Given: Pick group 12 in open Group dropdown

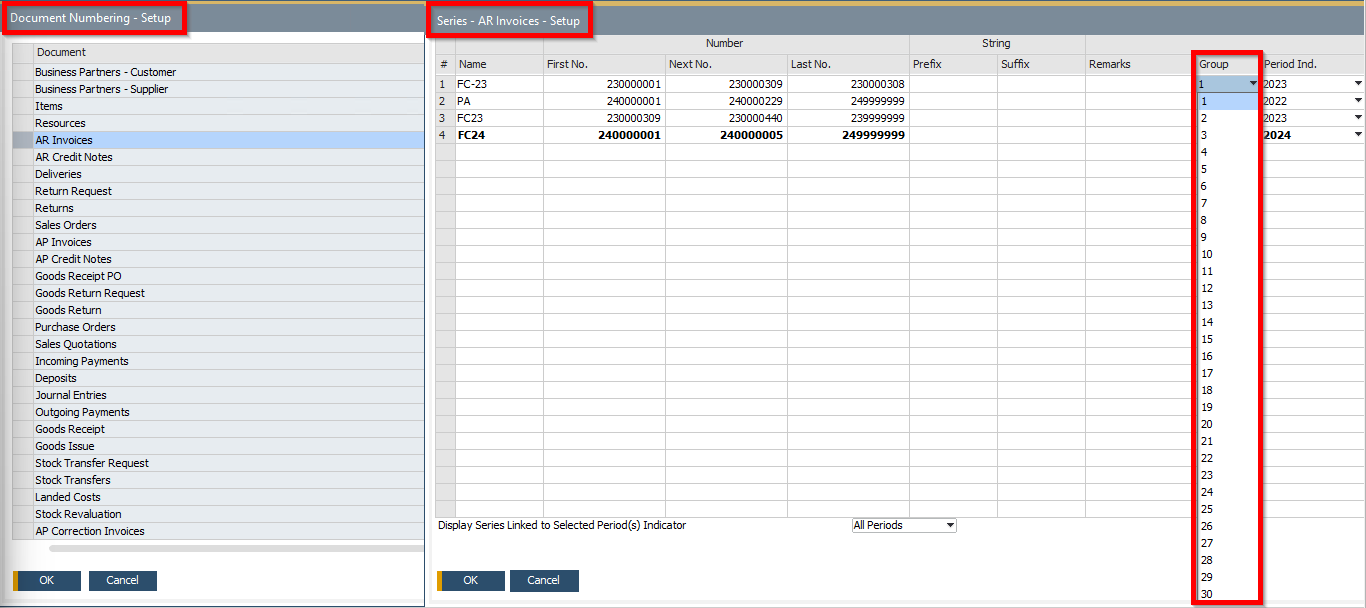Looking at the screenshot, I should coord(1207,288).
